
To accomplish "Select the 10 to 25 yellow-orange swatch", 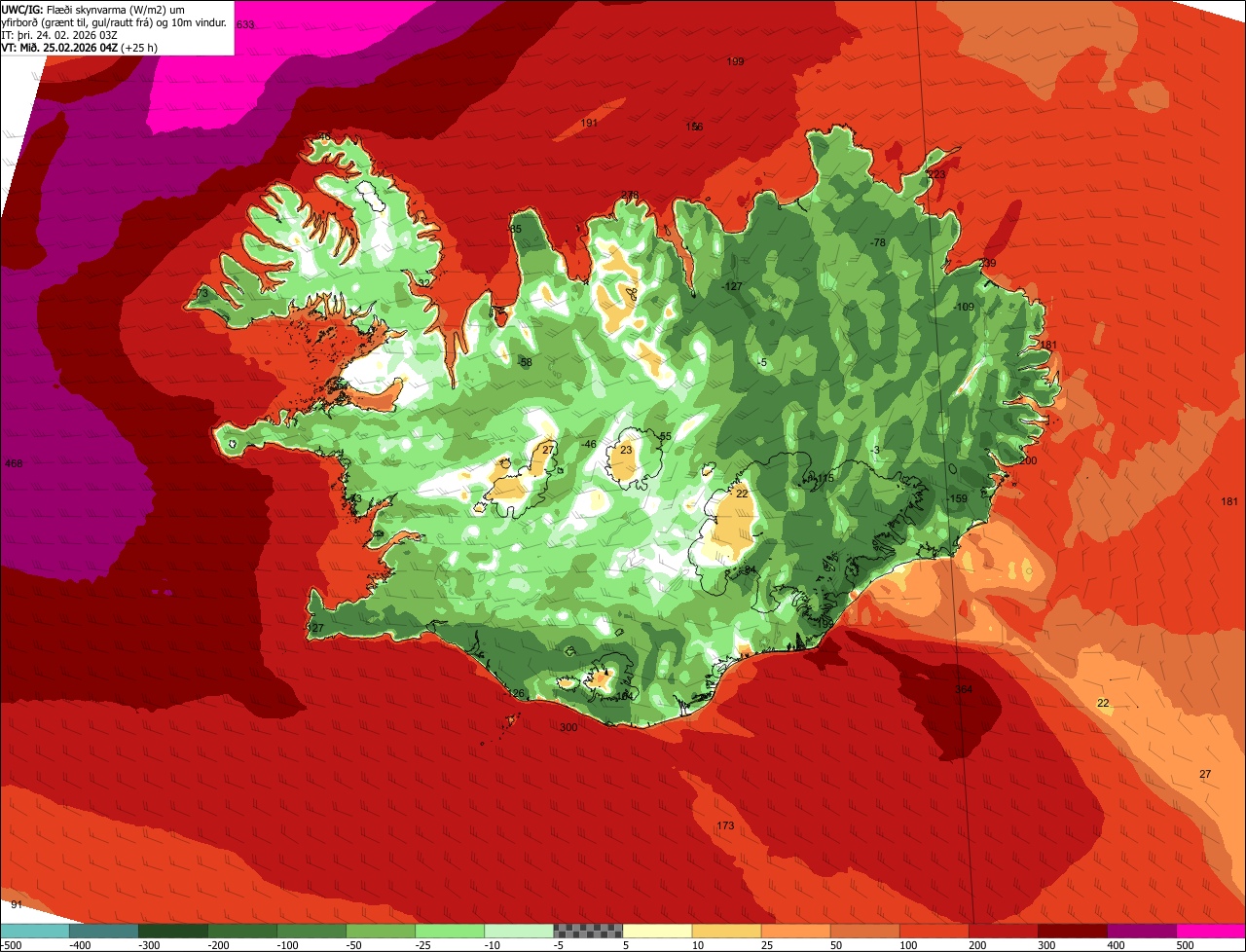I will (x=726, y=931).
